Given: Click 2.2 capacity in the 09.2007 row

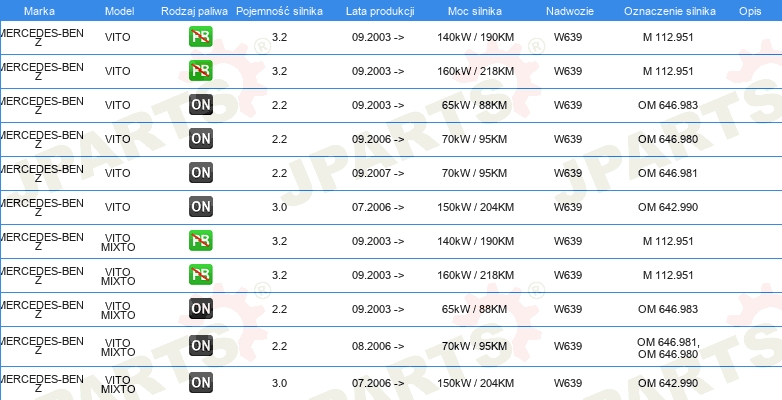Looking at the screenshot, I should click(279, 173).
